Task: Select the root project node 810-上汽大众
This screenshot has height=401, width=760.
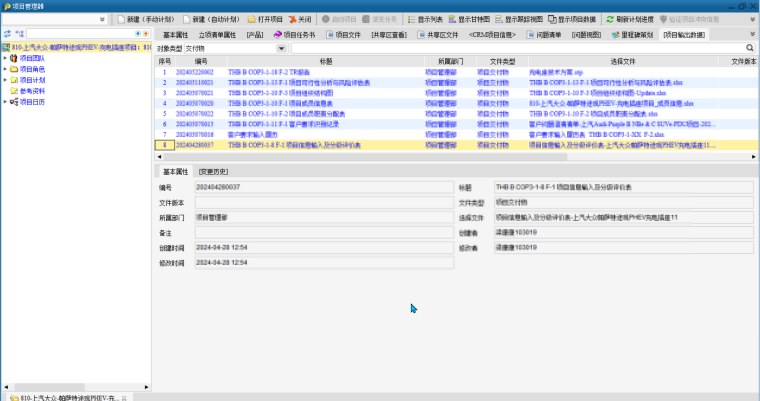Action: point(81,48)
